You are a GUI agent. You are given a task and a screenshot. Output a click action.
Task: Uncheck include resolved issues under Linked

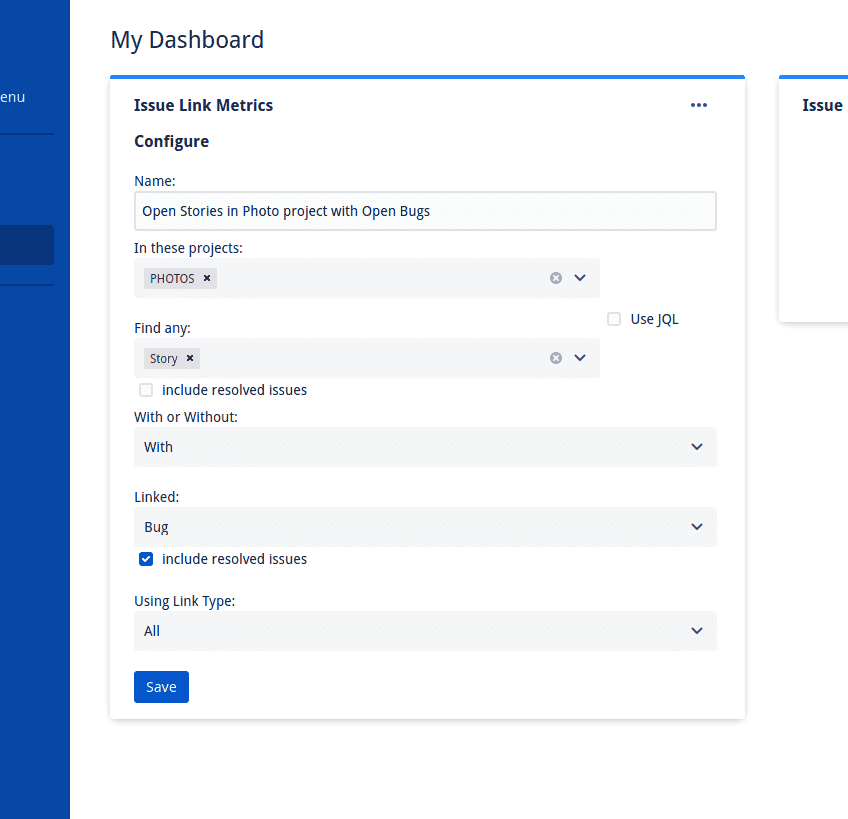click(146, 559)
